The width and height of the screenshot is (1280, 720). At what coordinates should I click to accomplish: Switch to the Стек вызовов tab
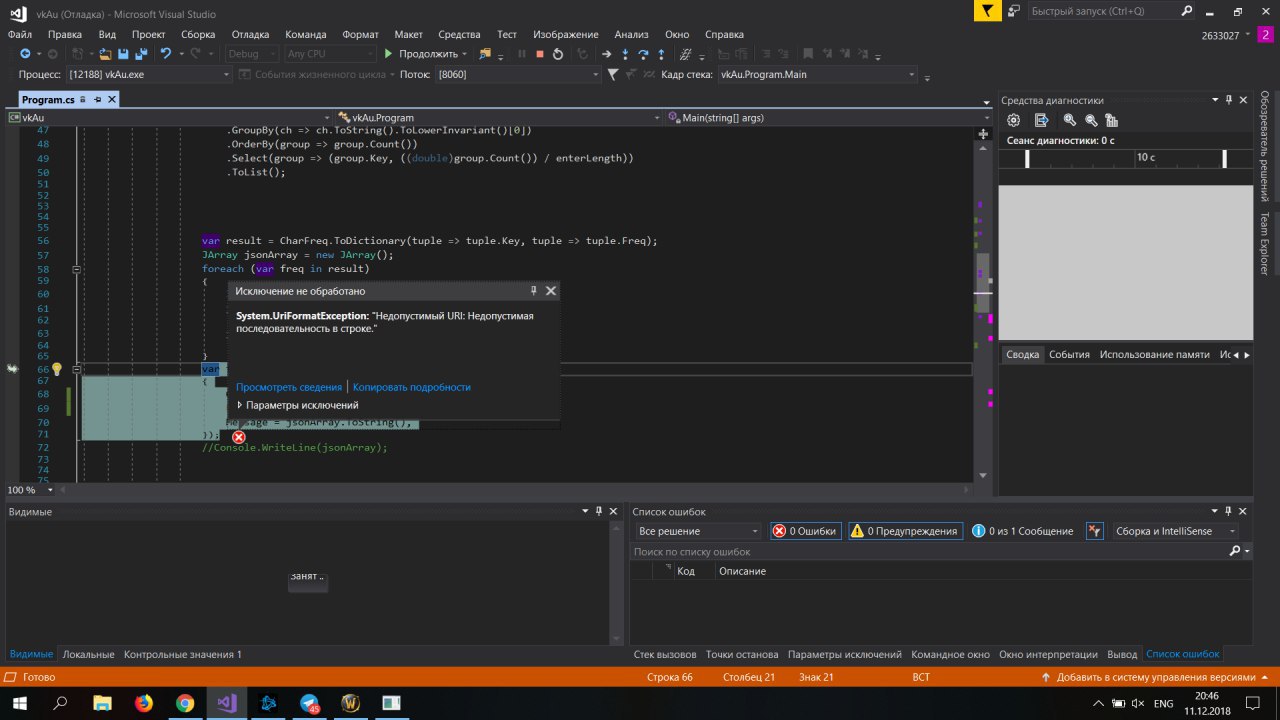tap(665, 654)
